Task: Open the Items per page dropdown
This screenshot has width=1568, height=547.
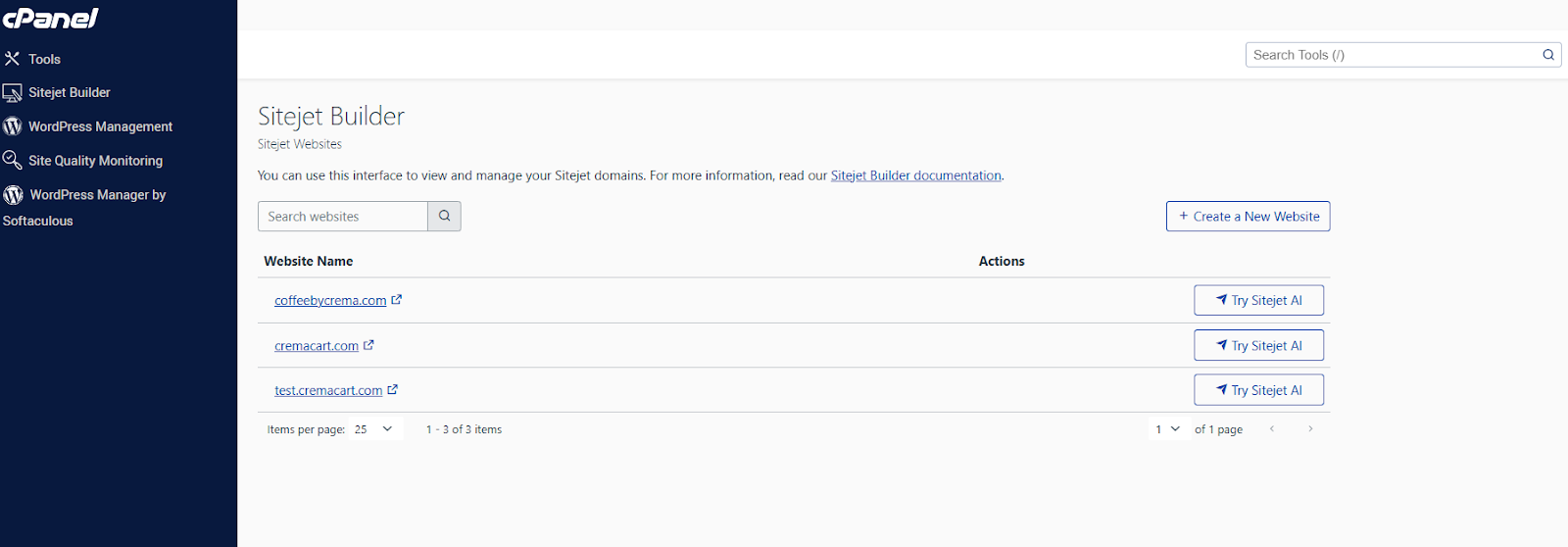Action: pyautogui.click(x=375, y=429)
